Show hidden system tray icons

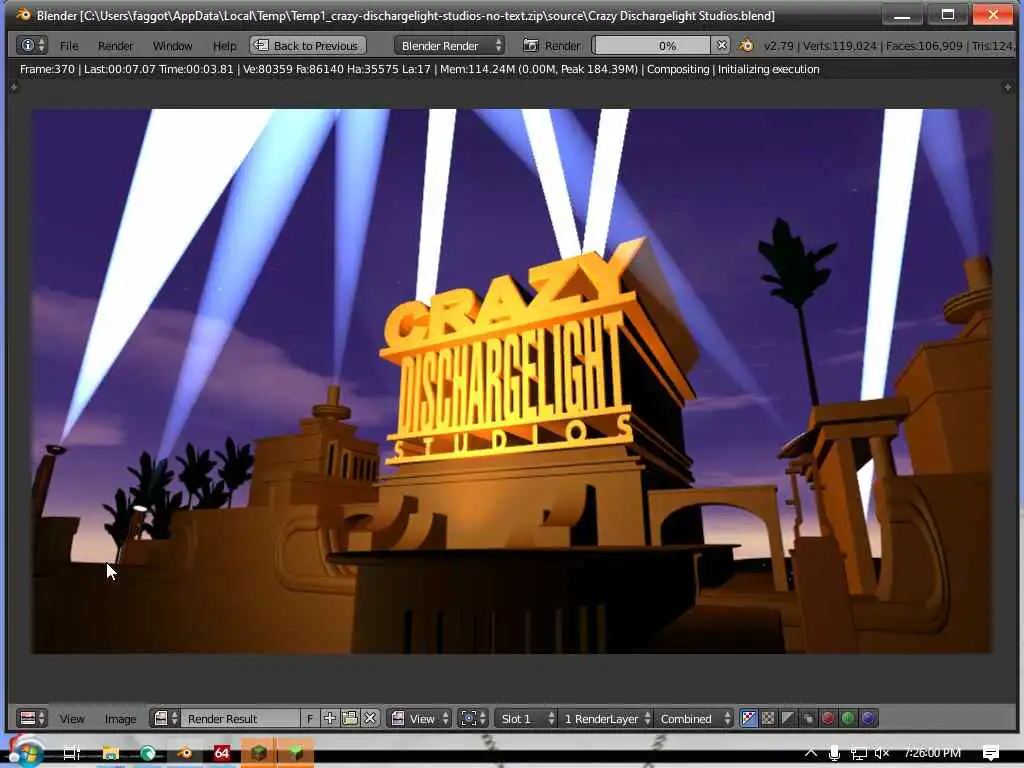(x=810, y=752)
